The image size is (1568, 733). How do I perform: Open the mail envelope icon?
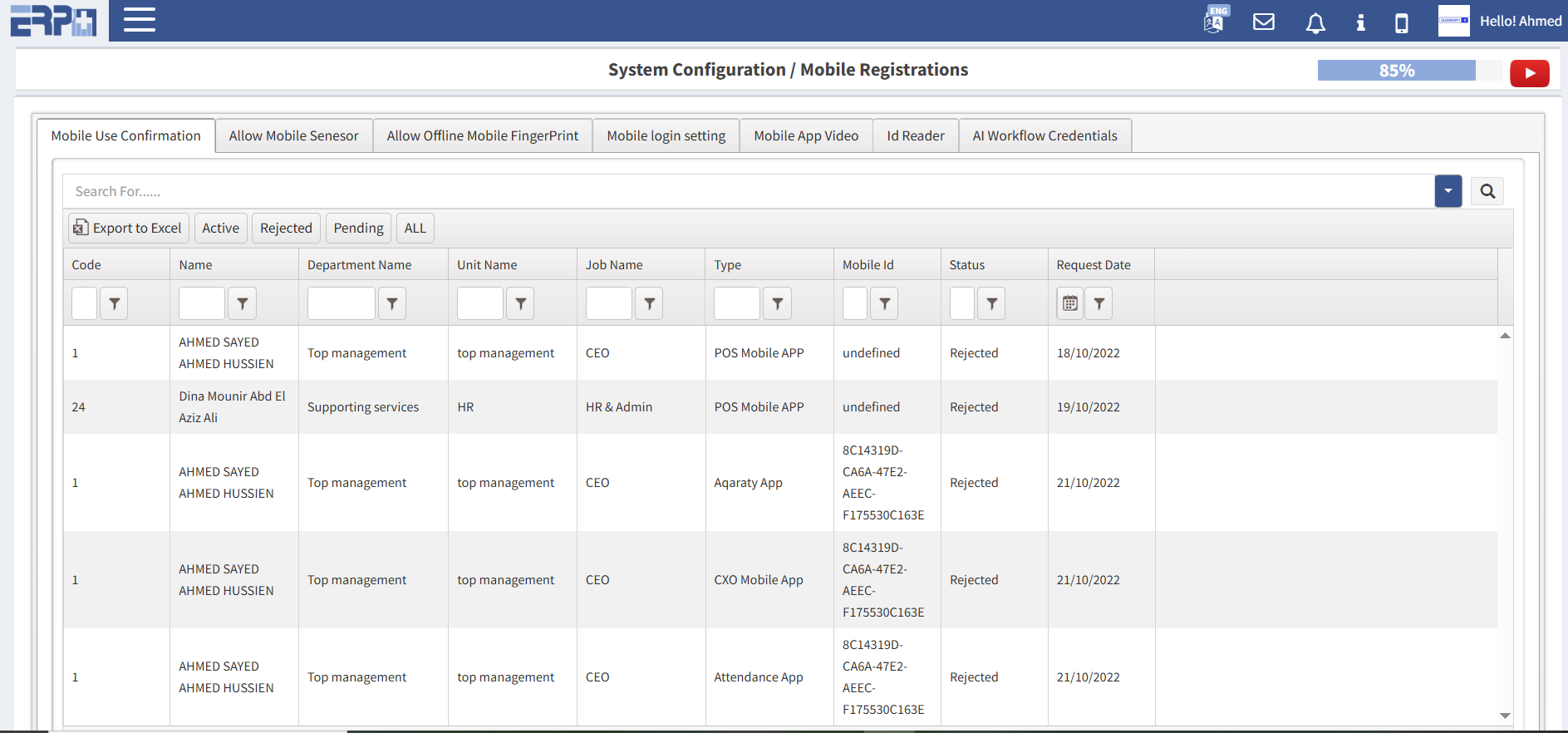1263,22
